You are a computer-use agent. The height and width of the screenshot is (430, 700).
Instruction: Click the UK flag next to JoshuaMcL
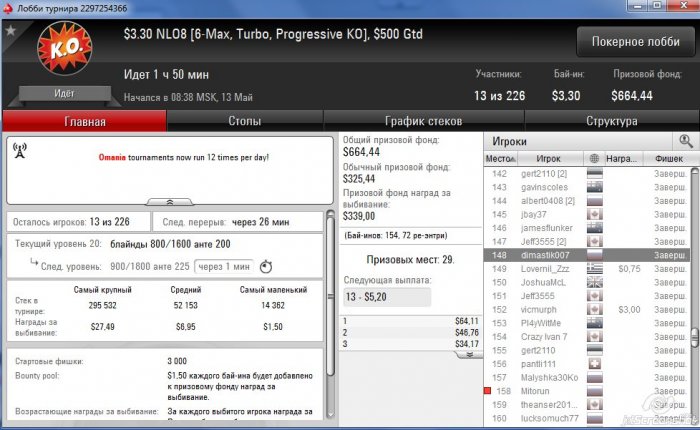coord(594,282)
